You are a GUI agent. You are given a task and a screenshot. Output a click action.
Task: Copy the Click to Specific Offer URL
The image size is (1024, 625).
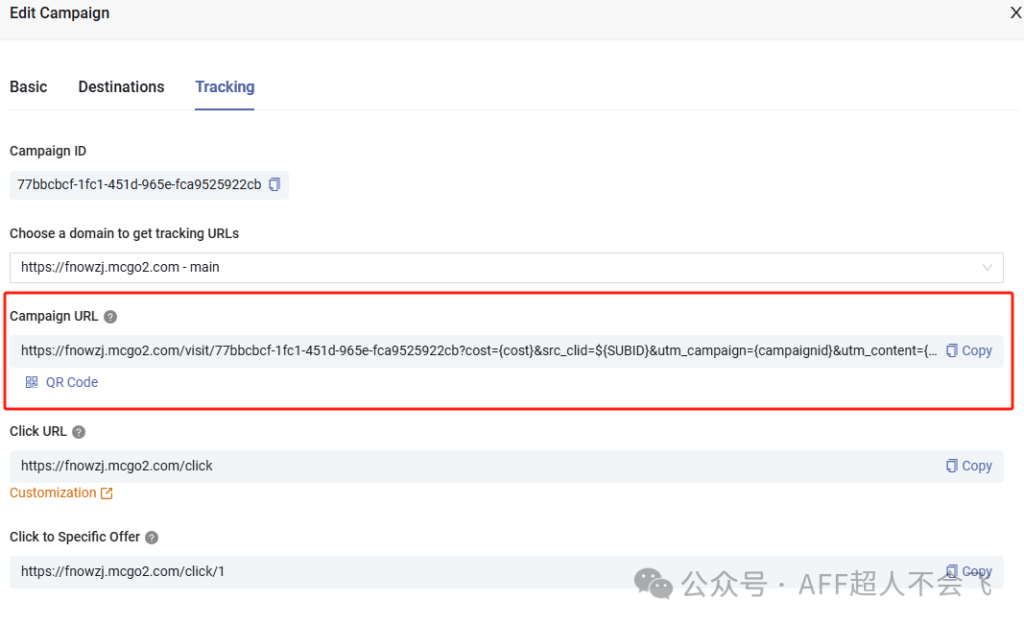point(969,571)
